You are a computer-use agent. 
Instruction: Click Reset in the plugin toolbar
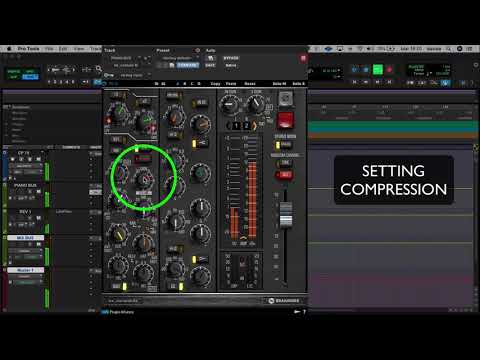click(250, 84)
